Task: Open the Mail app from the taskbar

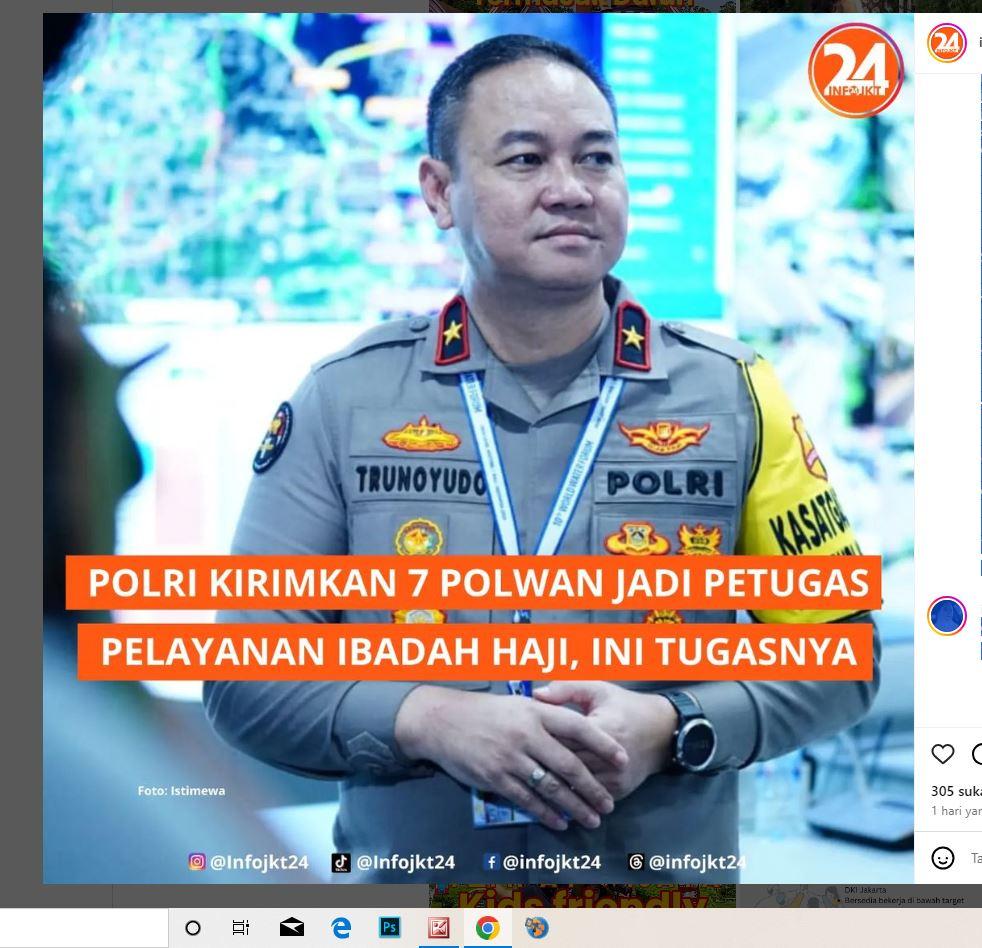Action: coord(293,929)
